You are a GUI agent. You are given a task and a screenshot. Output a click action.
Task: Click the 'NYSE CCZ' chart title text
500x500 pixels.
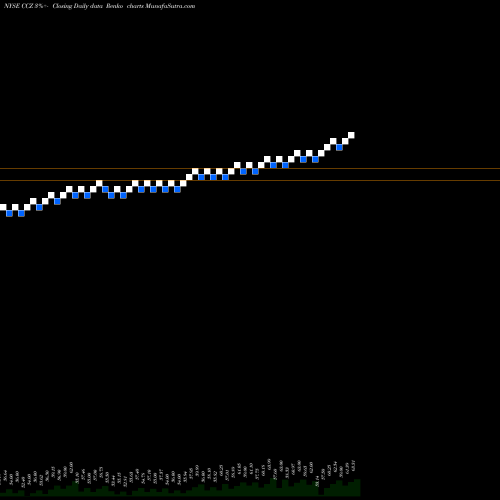coord(18,6)
